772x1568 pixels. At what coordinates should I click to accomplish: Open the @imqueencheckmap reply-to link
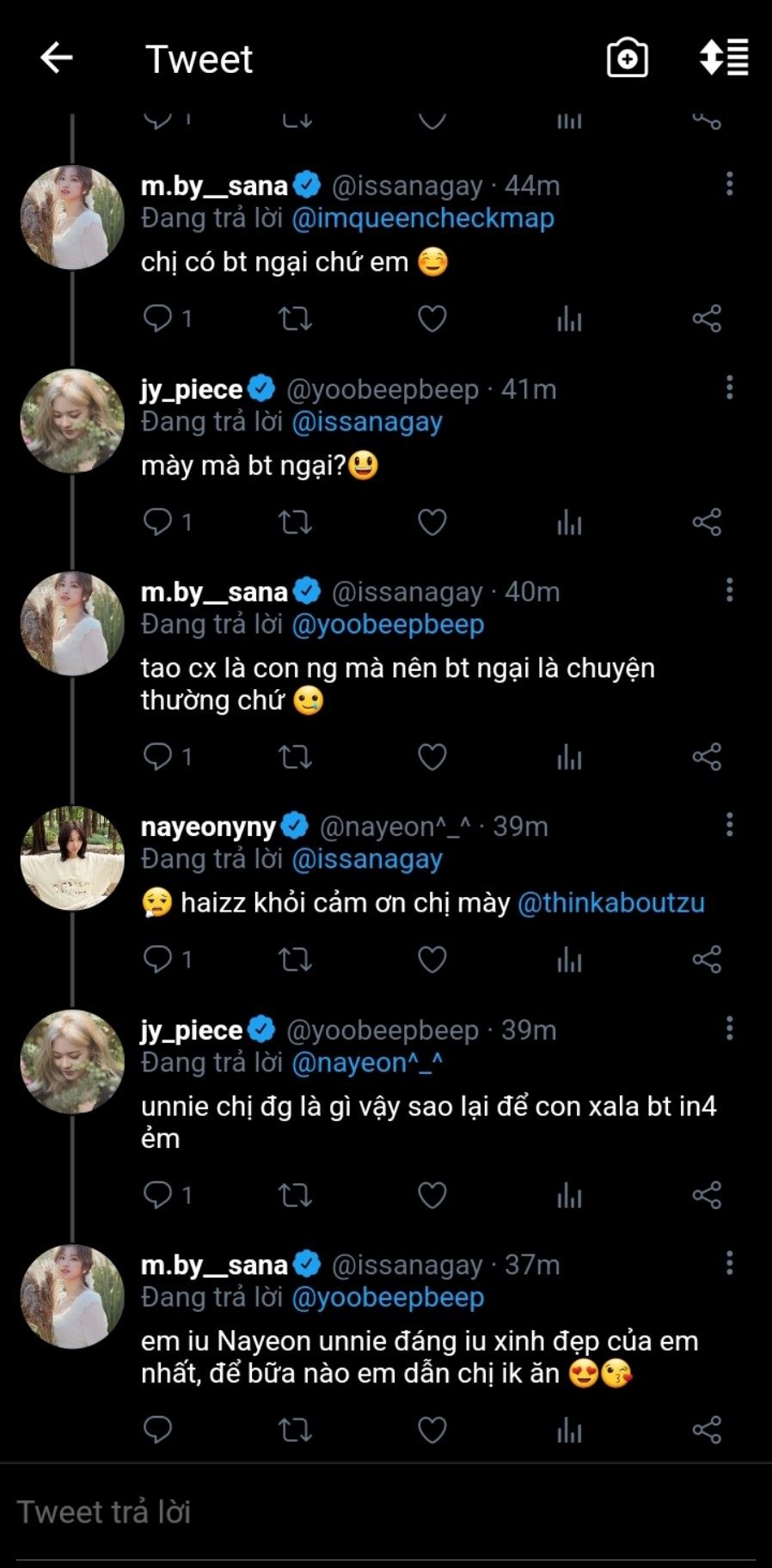click(423, 218)
